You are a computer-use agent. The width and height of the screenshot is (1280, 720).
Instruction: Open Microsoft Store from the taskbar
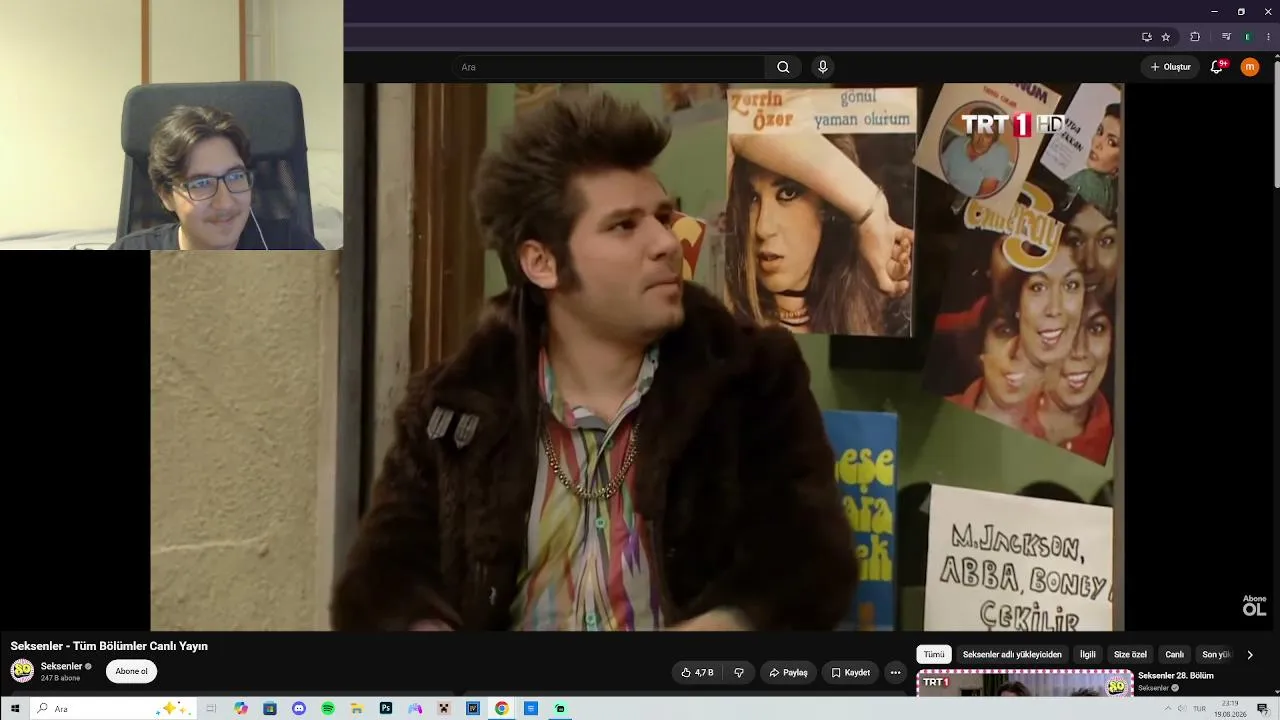(270, 709)
